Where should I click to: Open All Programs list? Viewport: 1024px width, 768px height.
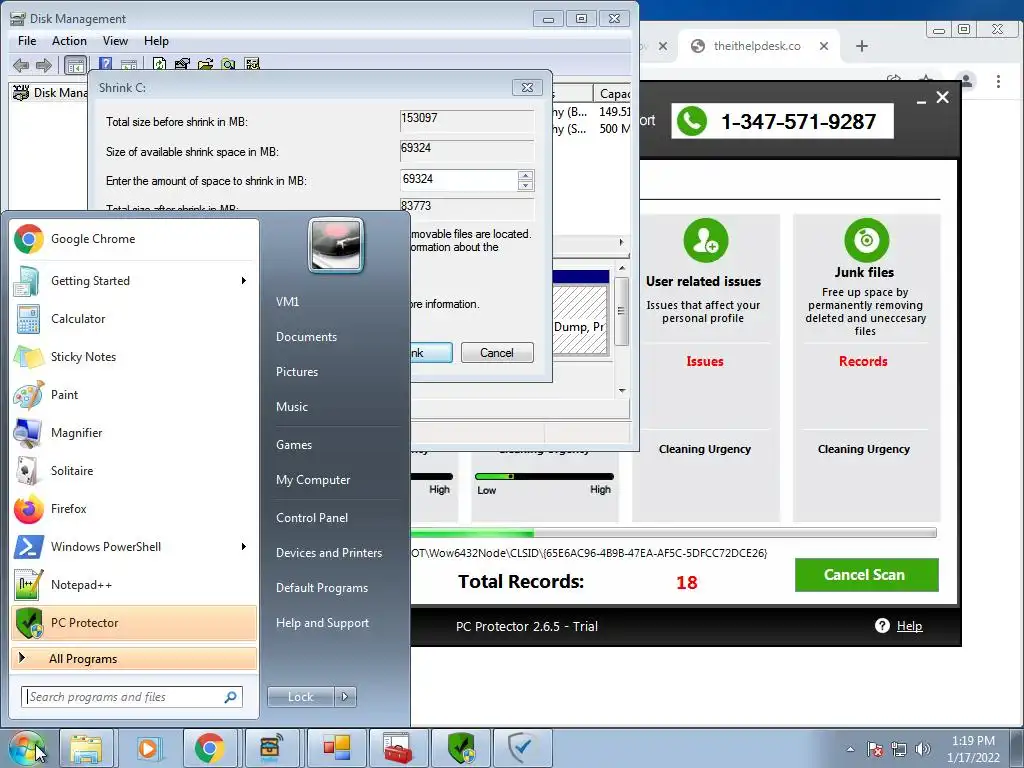tap(134, 659)
